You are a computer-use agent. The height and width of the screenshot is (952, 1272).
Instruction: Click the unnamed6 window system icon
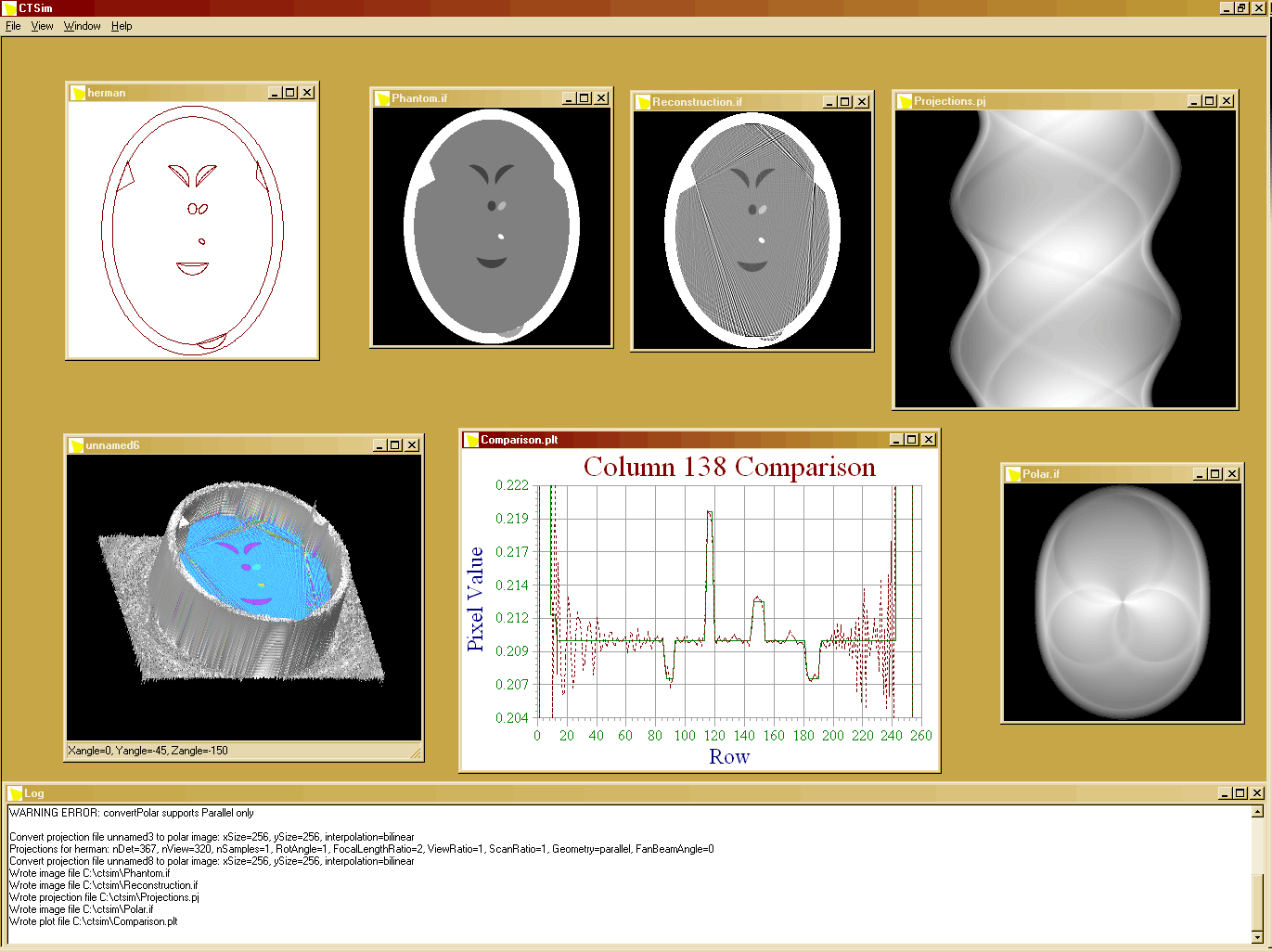click(x=76, y=445)
